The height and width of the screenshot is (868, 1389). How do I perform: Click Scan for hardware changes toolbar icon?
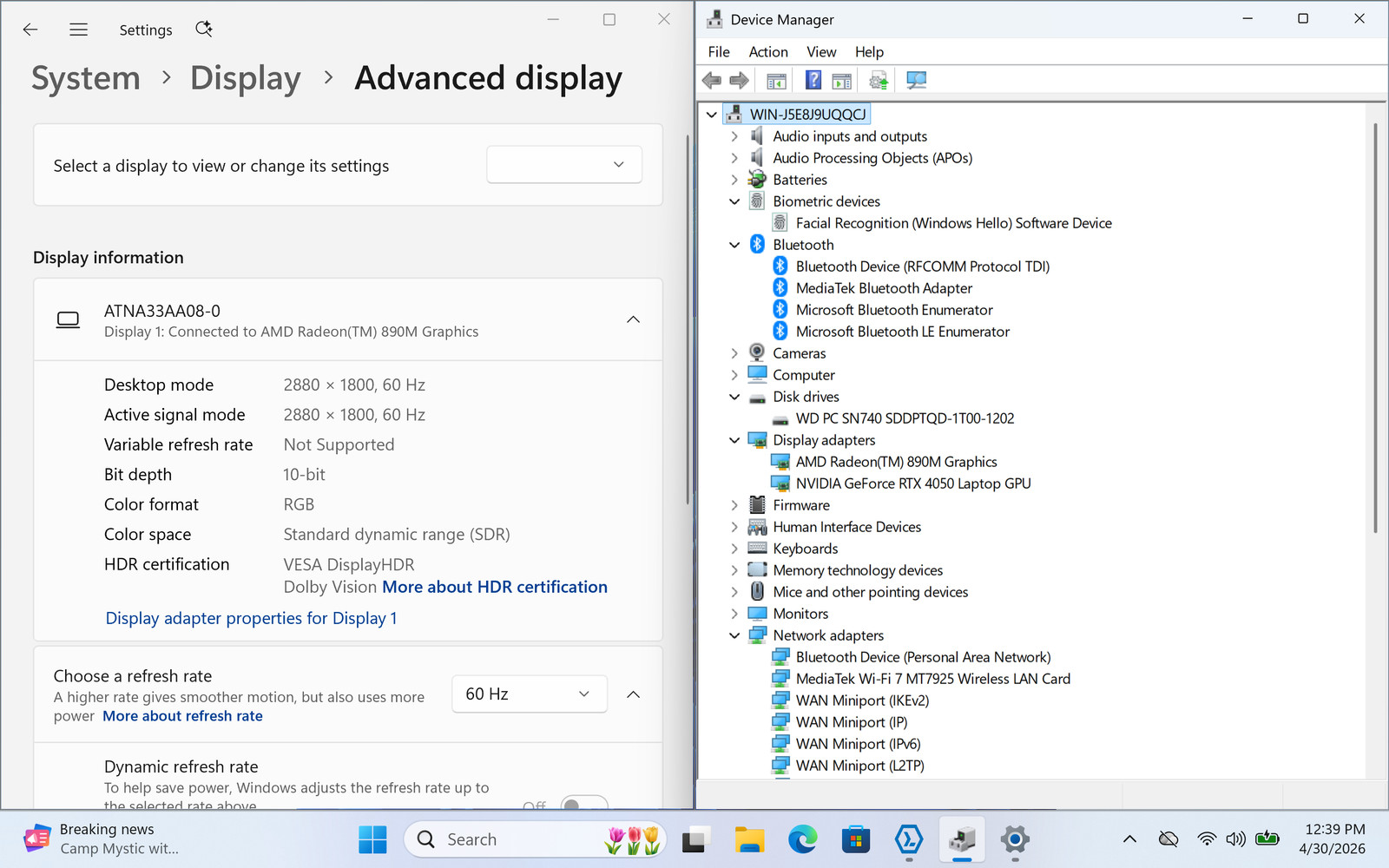pos(916,81)
